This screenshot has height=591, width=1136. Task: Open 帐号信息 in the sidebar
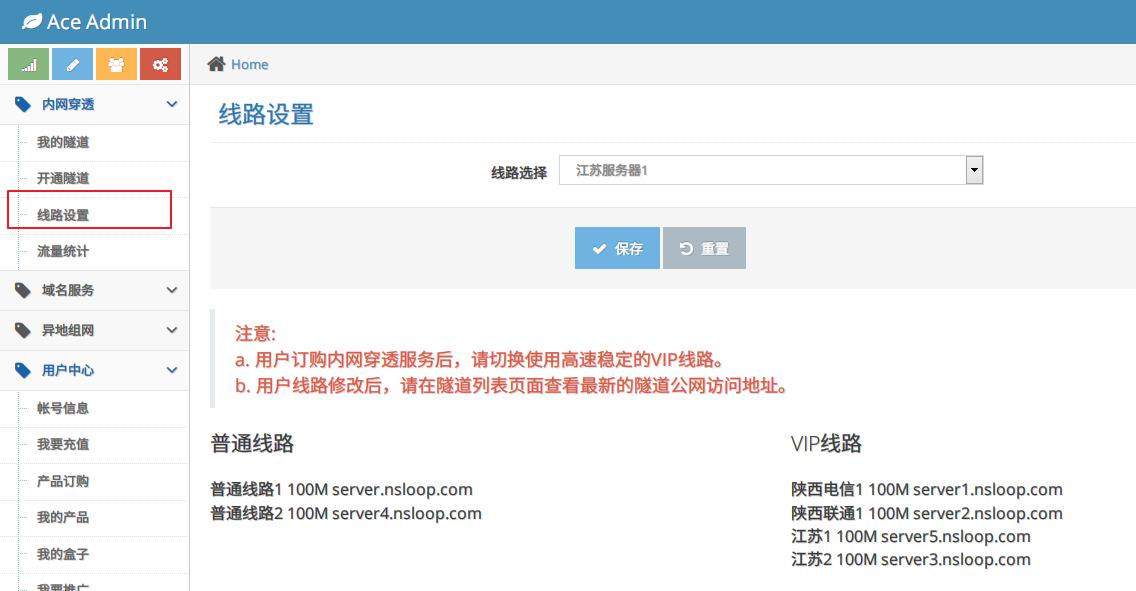point(63,408)
